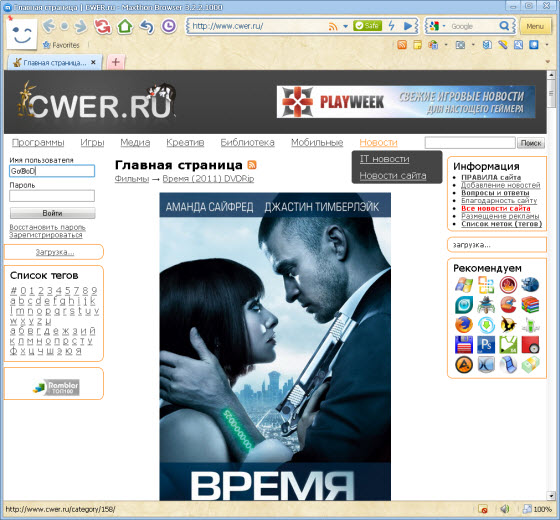
Task: Click the Время movie poster image
Action: pos(275,346)
